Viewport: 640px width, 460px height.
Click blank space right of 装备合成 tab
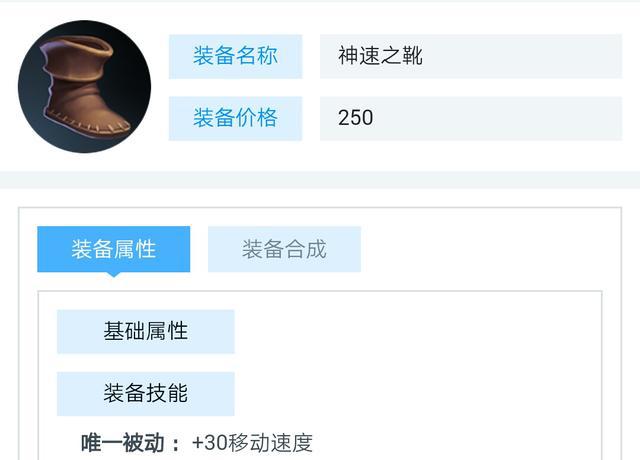point(480,249)
